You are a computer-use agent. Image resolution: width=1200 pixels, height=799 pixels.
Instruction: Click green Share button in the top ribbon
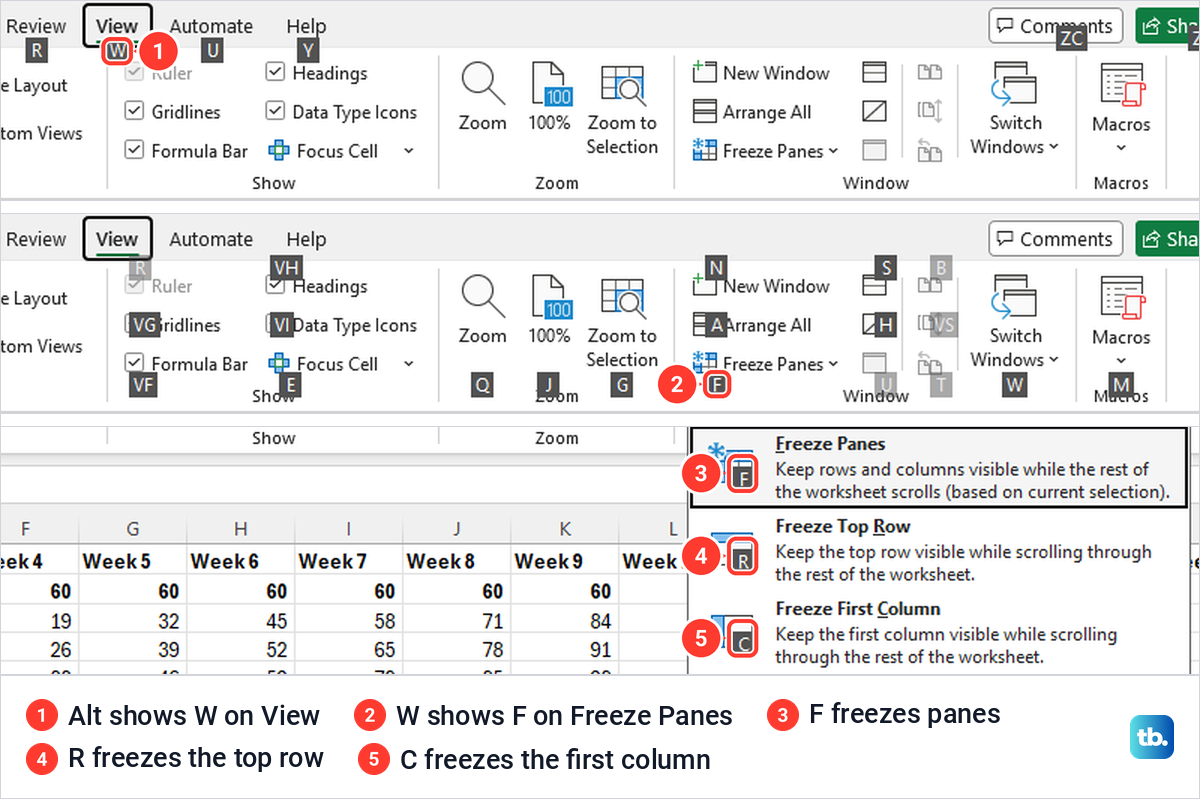point(1167,27)
